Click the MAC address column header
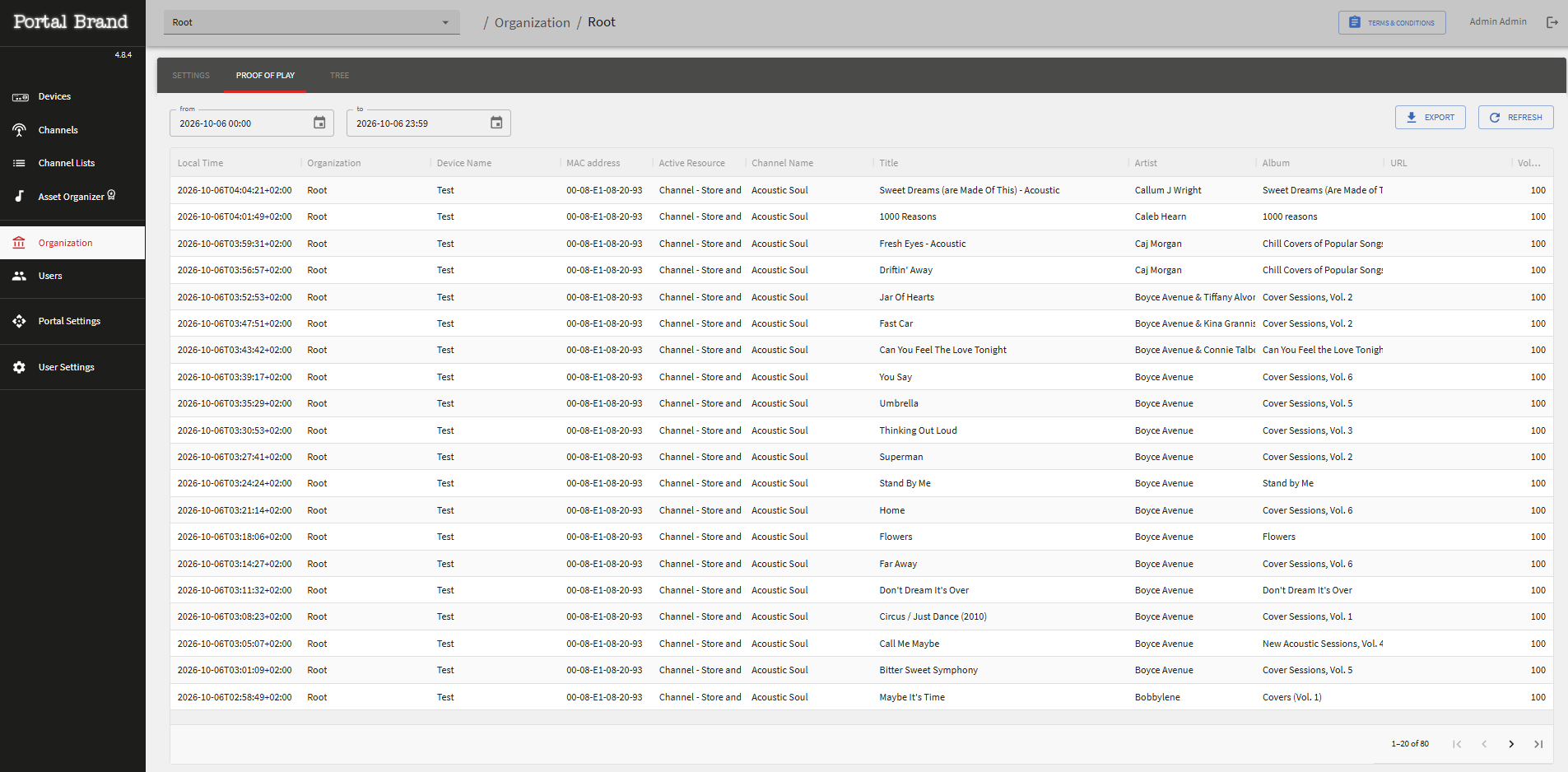Viewport: 1568px width, 772px height. [593, 163]
